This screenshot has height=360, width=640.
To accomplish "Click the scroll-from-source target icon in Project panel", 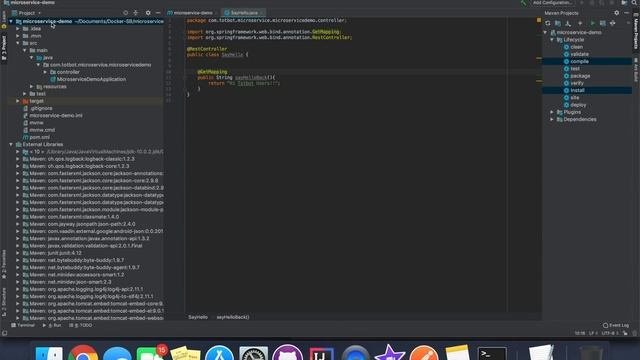I will click(126, 13).
